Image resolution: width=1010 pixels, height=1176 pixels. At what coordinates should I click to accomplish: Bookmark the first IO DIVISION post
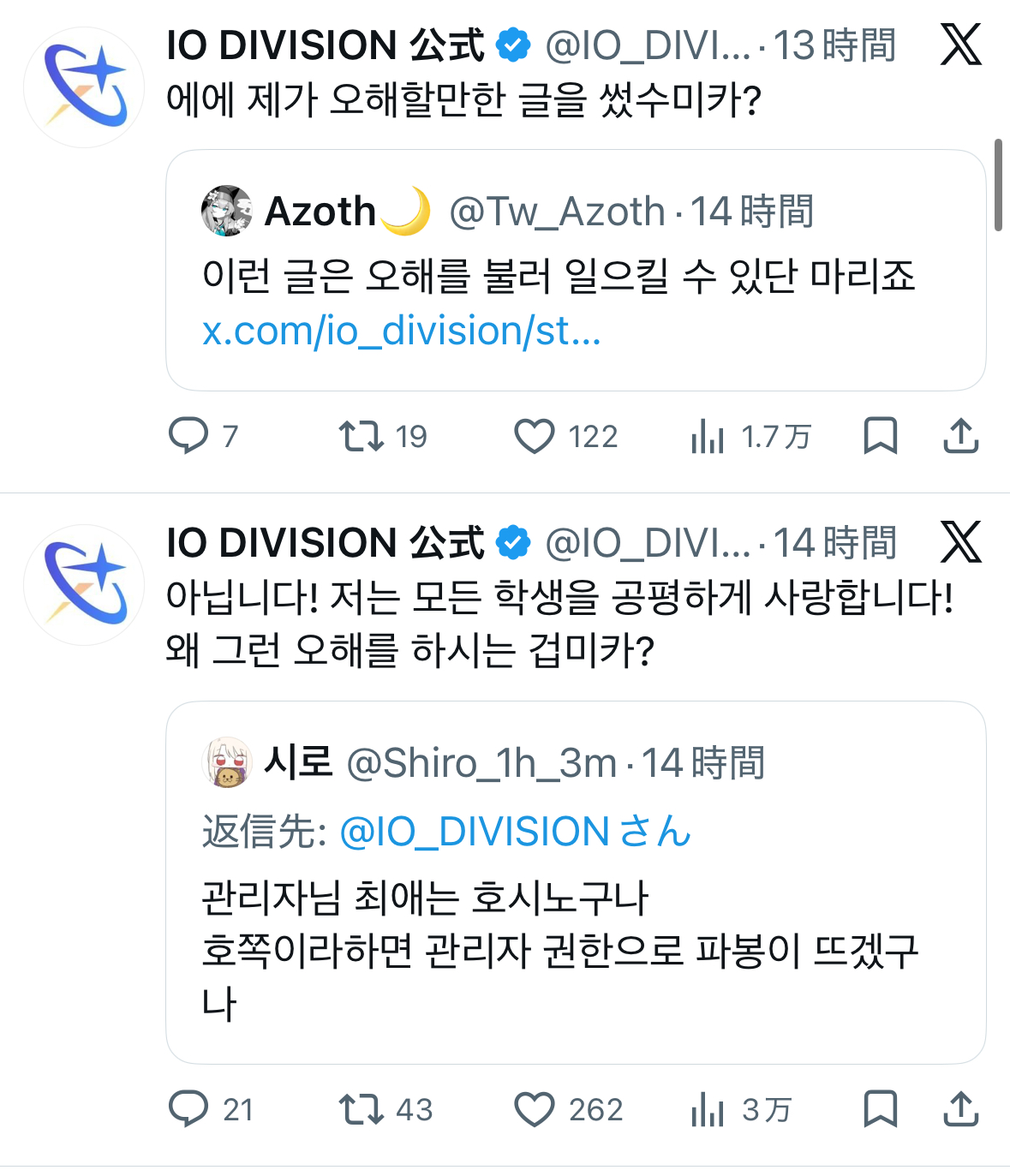pos(880,436)
